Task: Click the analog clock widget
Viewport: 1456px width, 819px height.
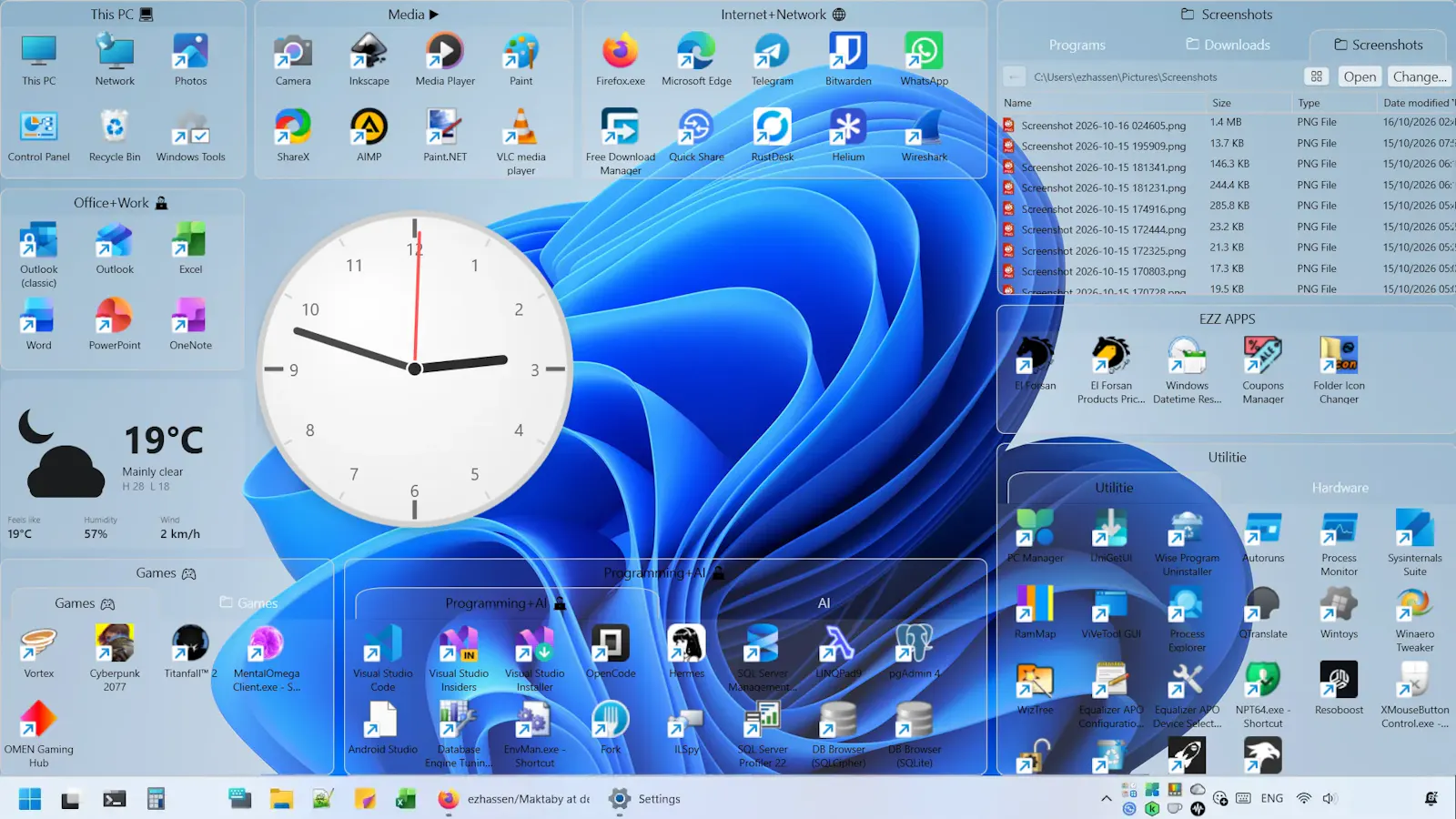Action: pos(414,369)
